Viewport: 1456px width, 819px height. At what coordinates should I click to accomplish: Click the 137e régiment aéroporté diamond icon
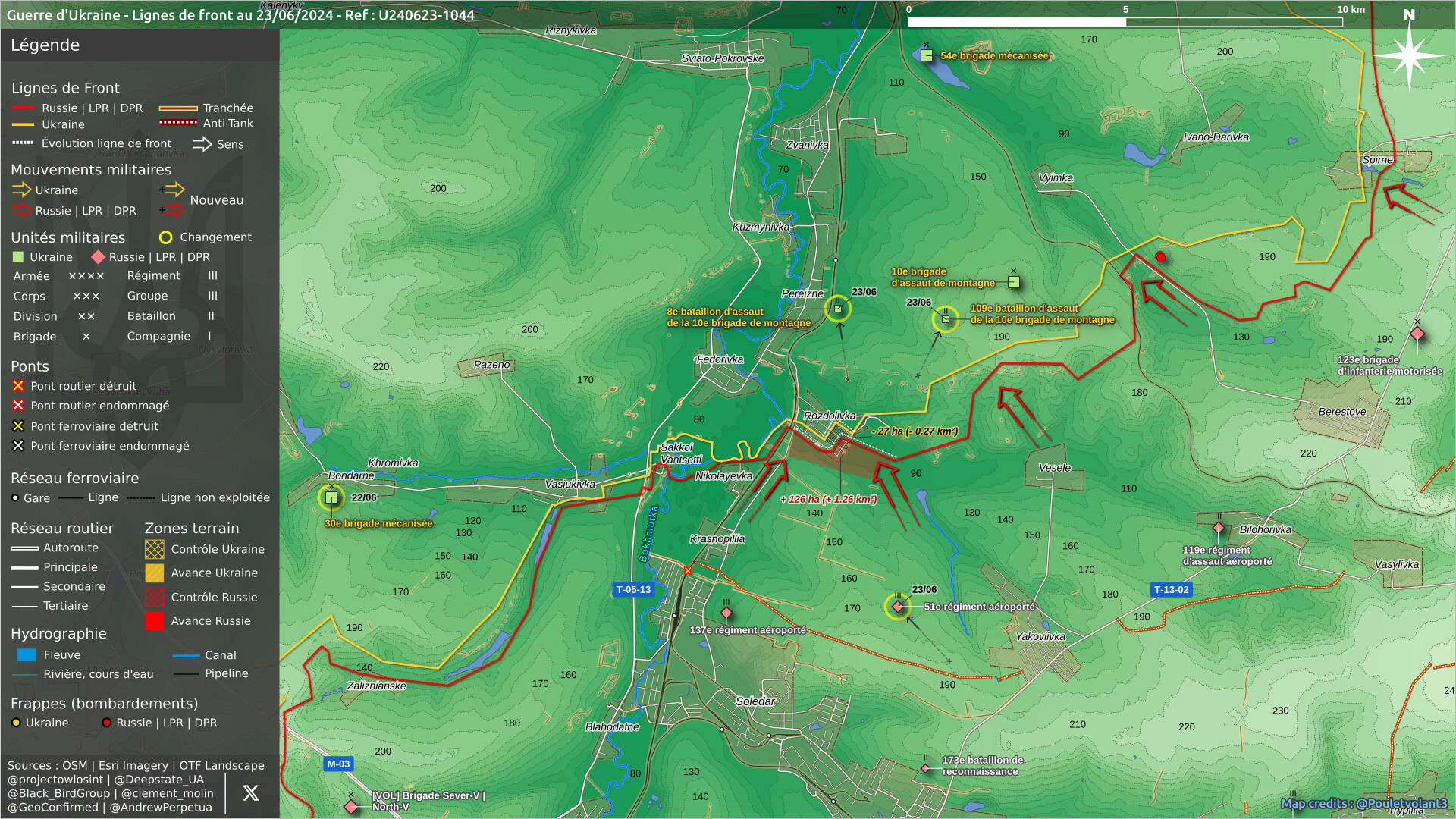(726, 613)
